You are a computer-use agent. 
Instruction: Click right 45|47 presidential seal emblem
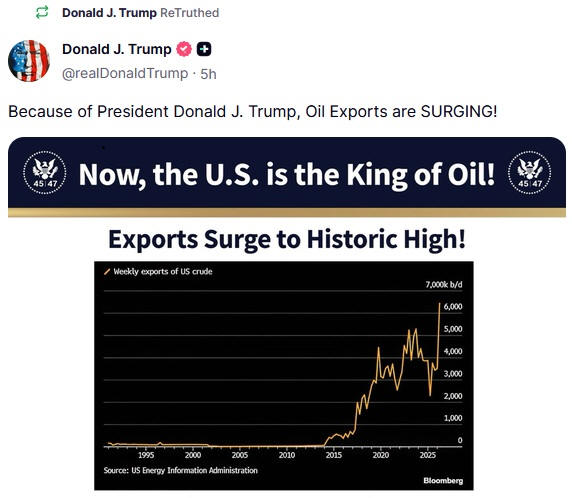point(529,173)
